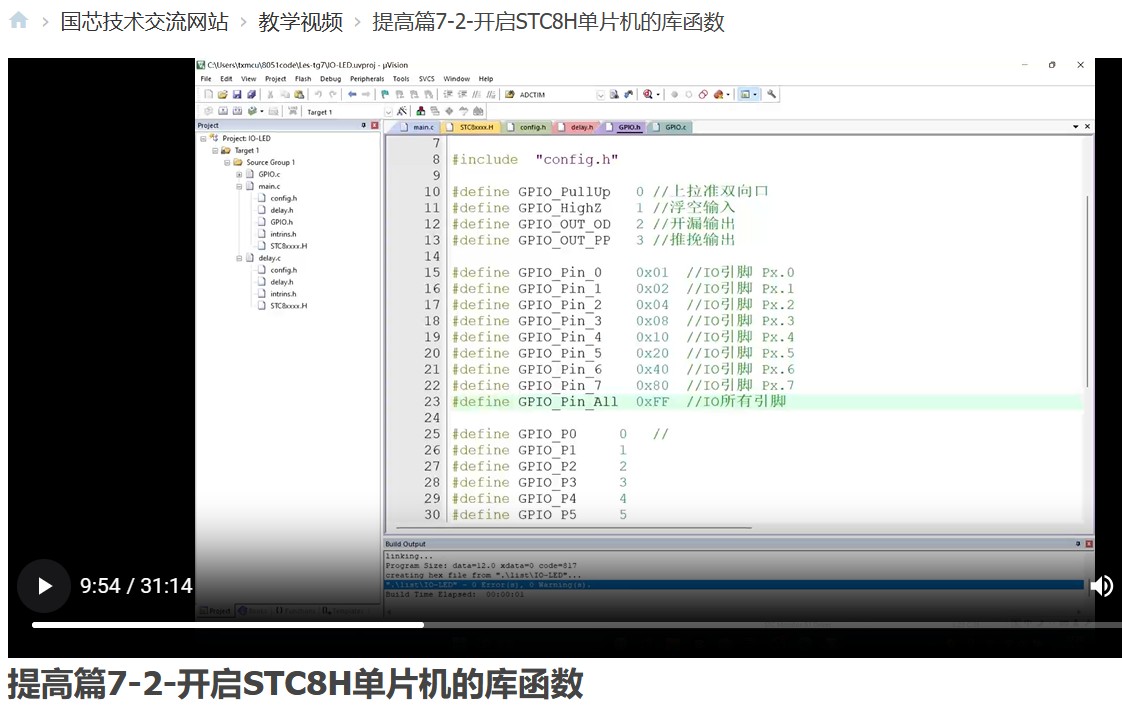Select intrins.h under main.c in tree
1122x709 pixels.
point(283,234)
